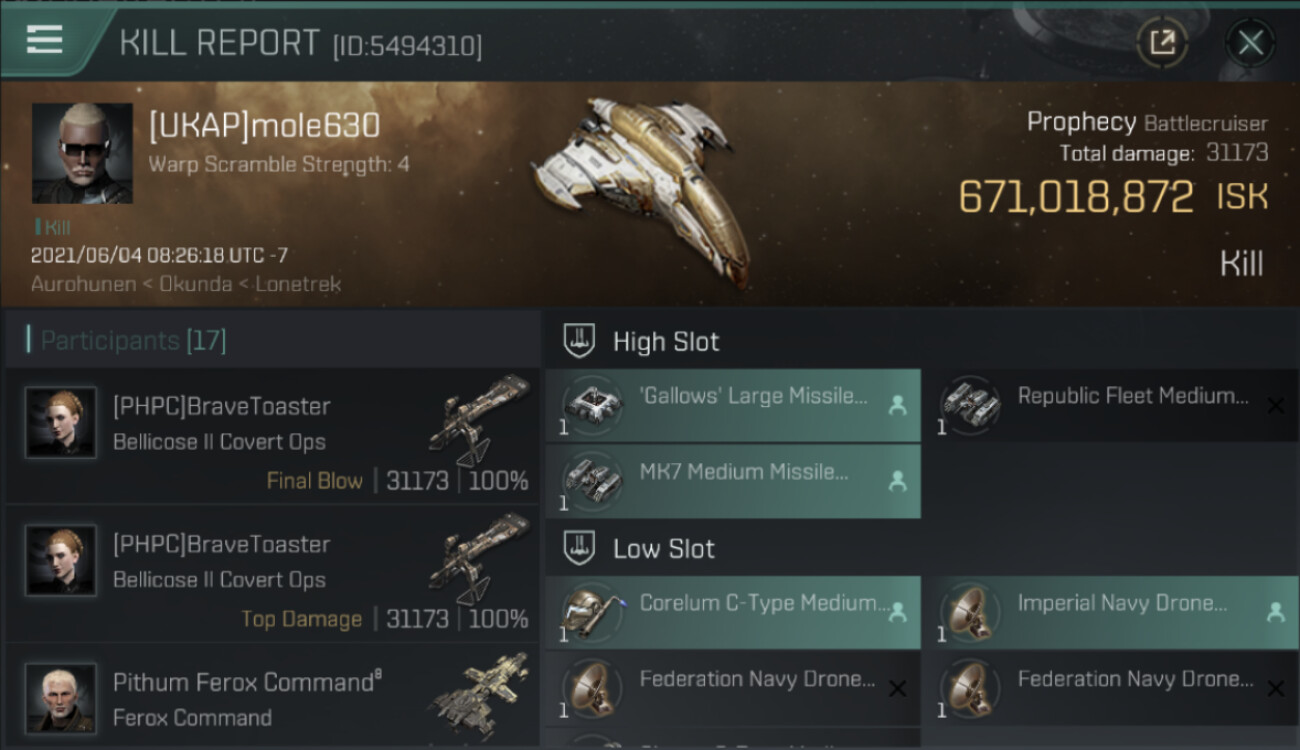This screenshot has width=1300, height=750.
Task: Click the Aurohunen location link
Action: [81, 284]
